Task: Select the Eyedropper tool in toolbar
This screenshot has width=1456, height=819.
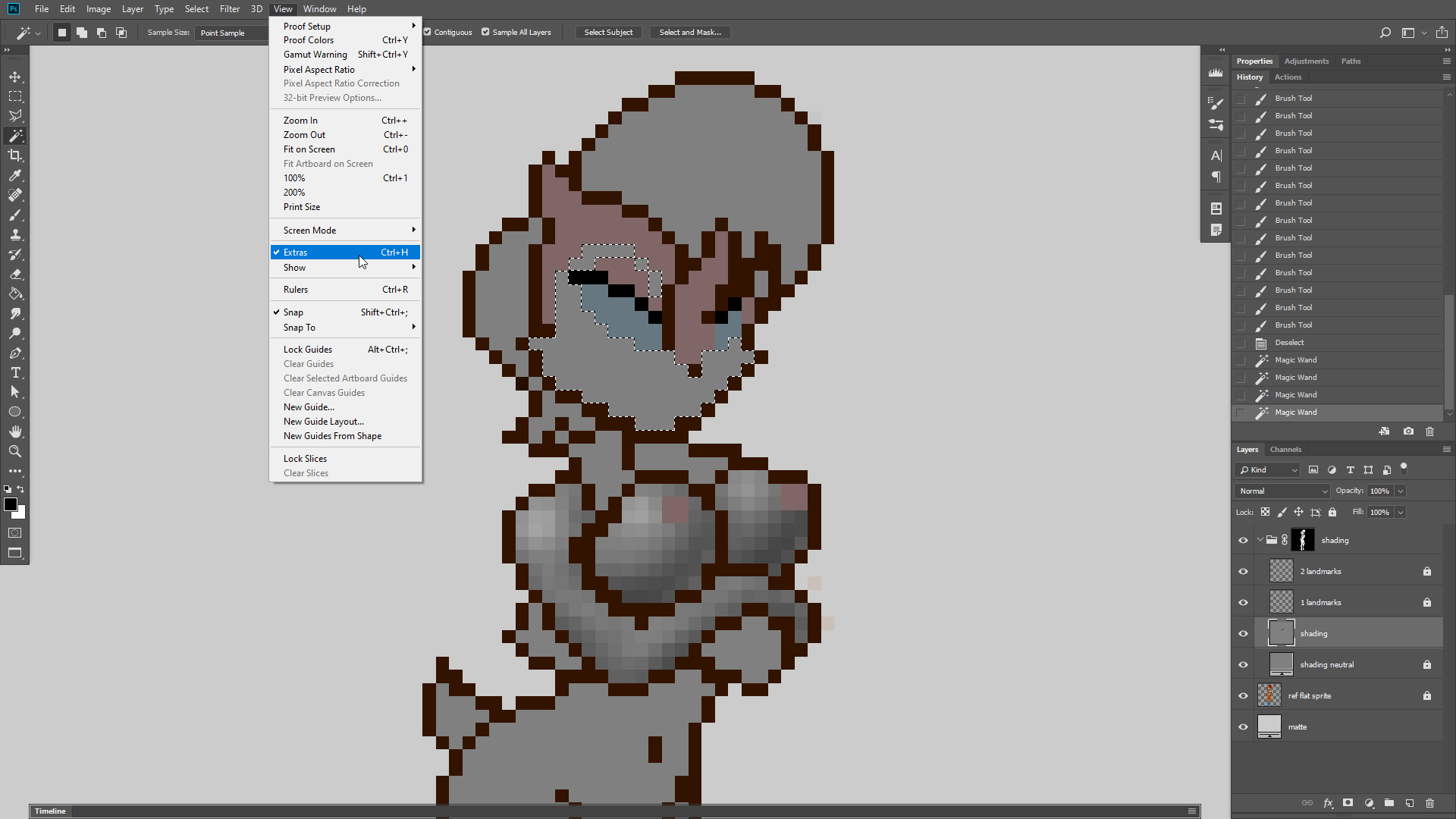Action: (15, 175)
